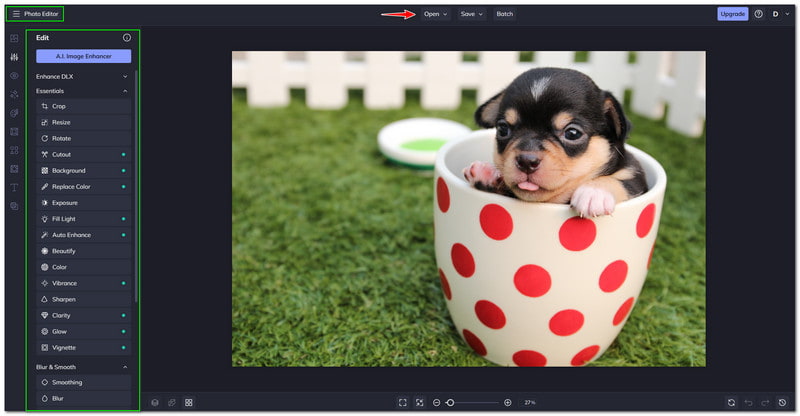The height and width of the screenshot is (416, 800).
Task: Open the Effects sparkle sidebar icon
Action: [14, 94]
